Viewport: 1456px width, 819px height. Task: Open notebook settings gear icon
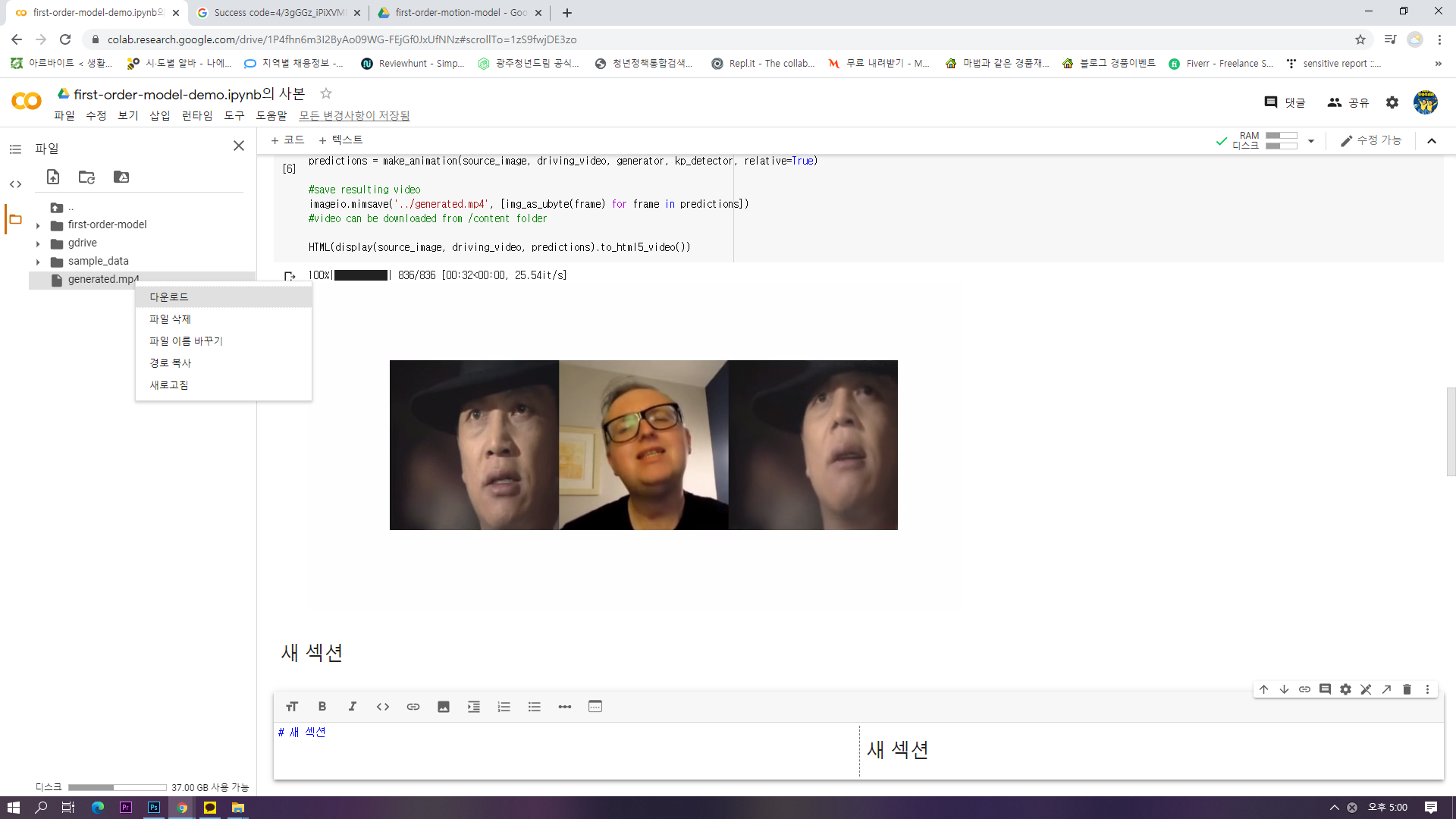pyautogui.click(x=1392, y=102)
